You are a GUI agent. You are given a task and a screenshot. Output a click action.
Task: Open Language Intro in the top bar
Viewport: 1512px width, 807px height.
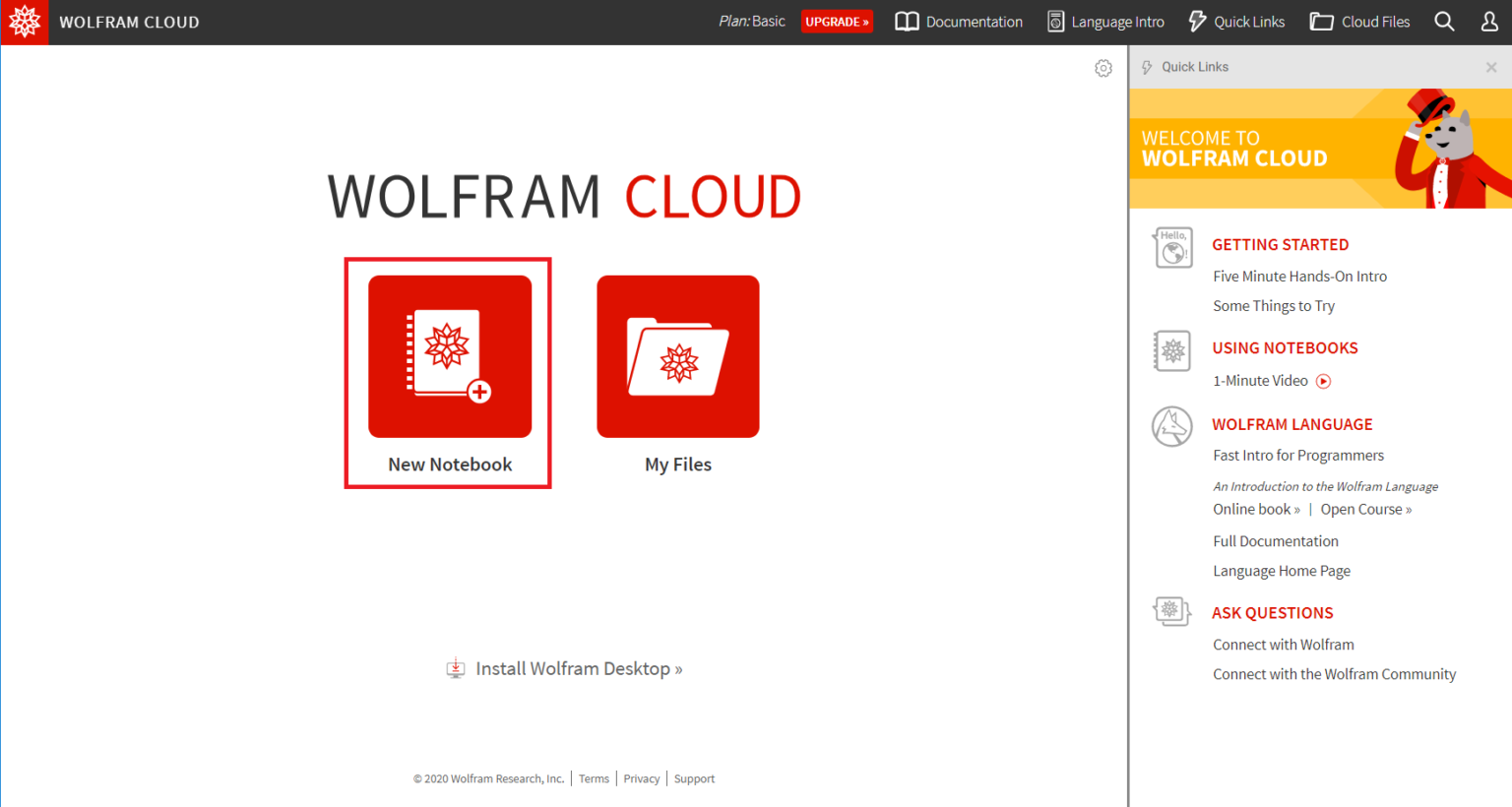1105,22
